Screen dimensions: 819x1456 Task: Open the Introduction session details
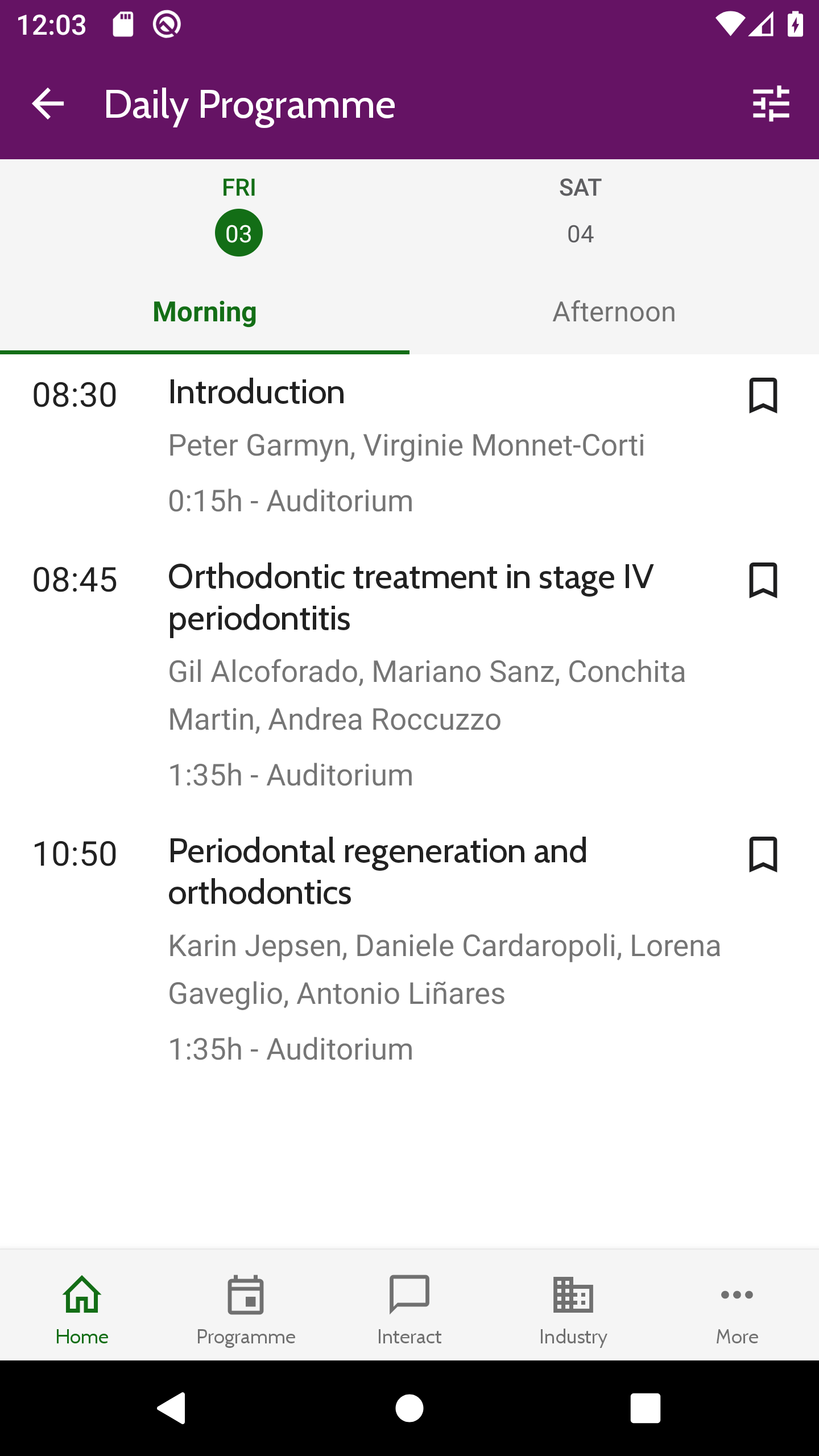coord(409,446)
